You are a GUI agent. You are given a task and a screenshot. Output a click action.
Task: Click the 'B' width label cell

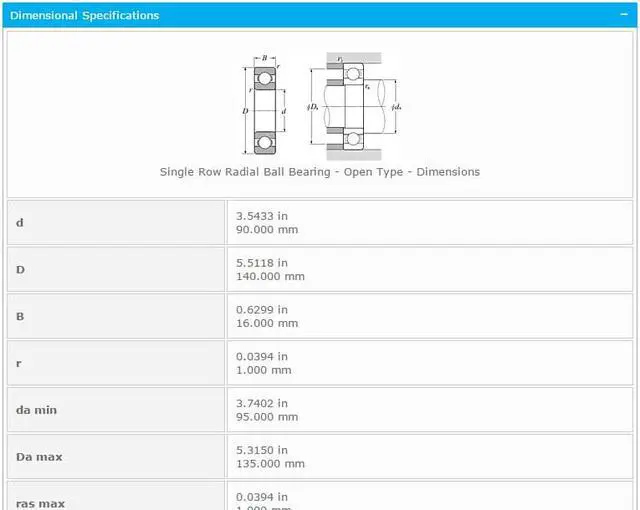coord(116,316)
